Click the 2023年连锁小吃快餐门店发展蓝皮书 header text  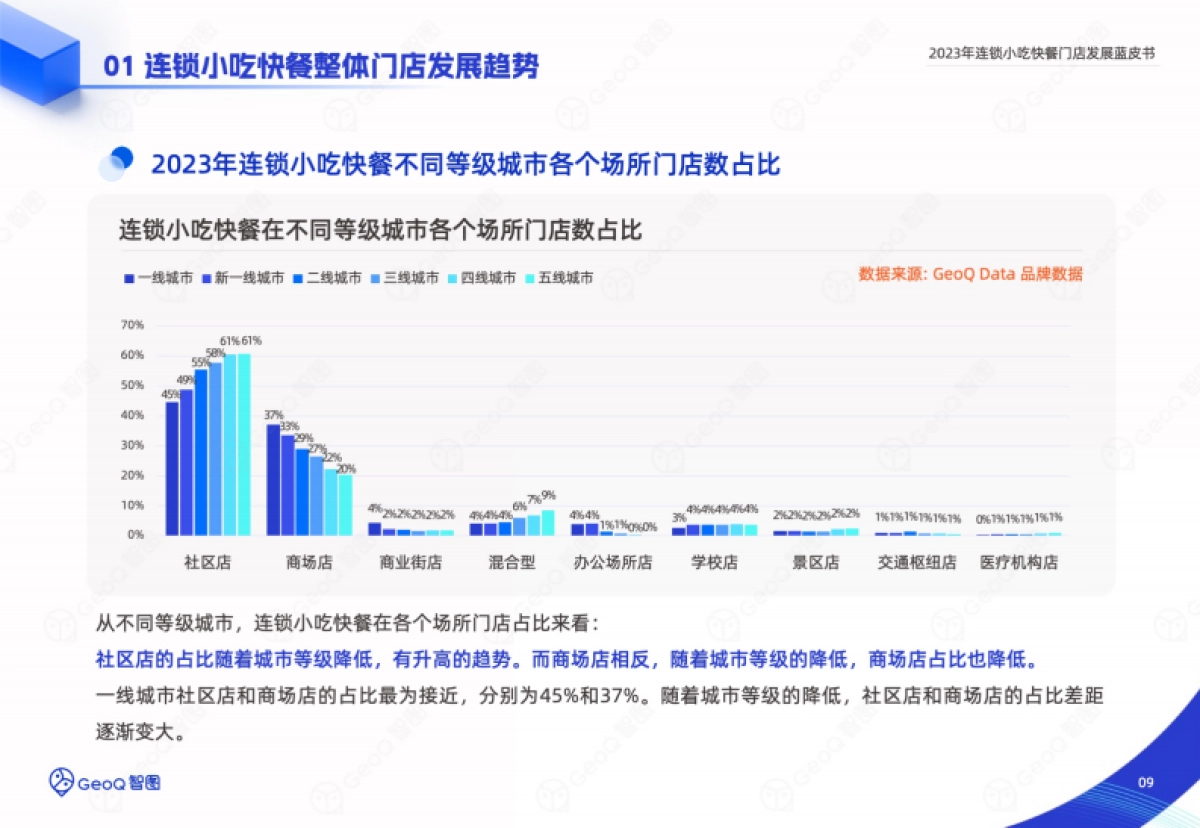click(1042, 54)
